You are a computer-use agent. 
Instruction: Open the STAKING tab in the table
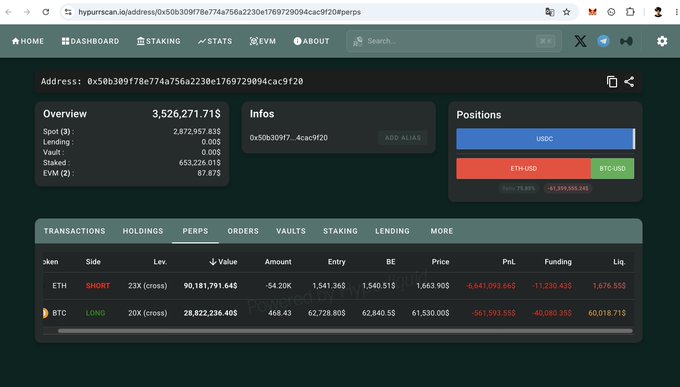pos(340,231)
